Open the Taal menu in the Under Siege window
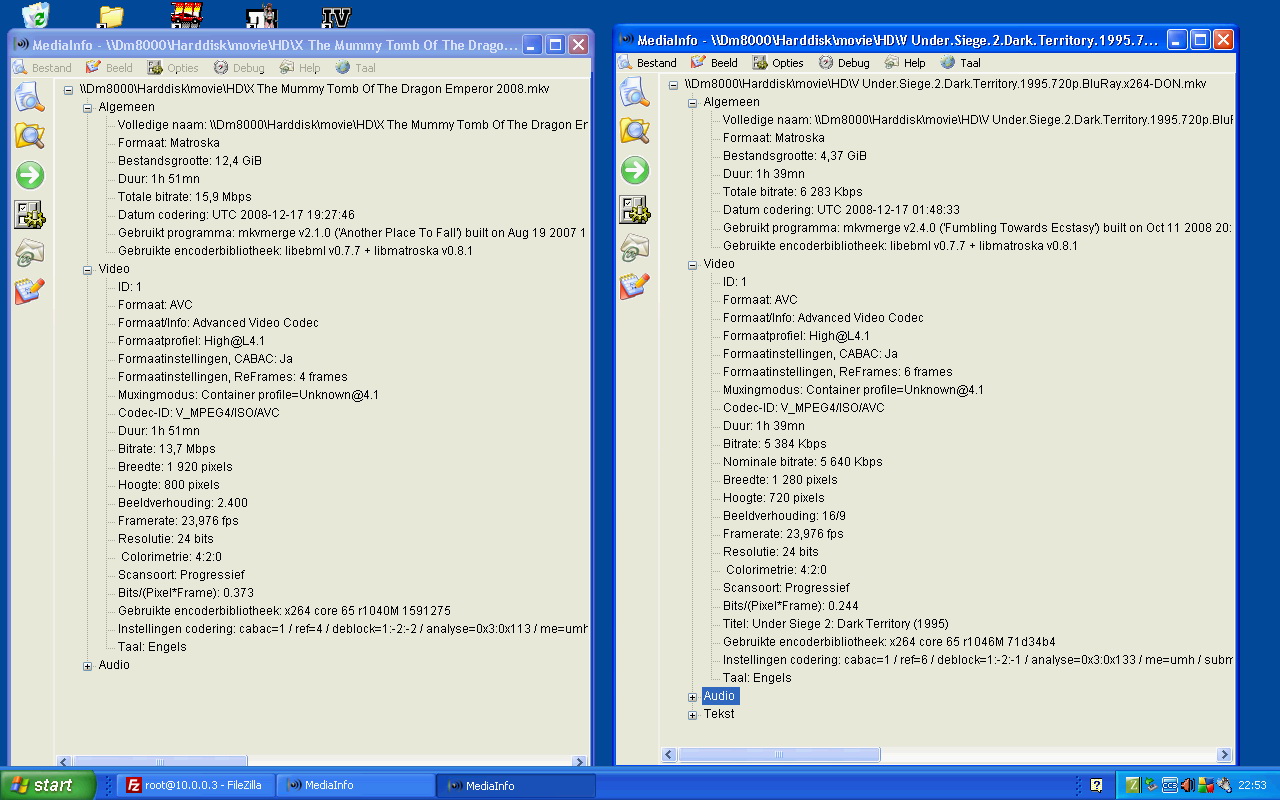 pyautogui.click(x=960, y=63)
